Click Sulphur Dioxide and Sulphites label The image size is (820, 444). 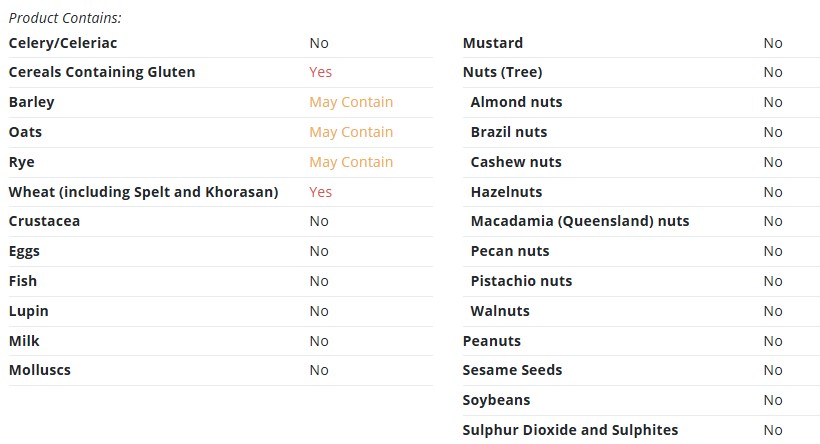(x=571, y=430)
